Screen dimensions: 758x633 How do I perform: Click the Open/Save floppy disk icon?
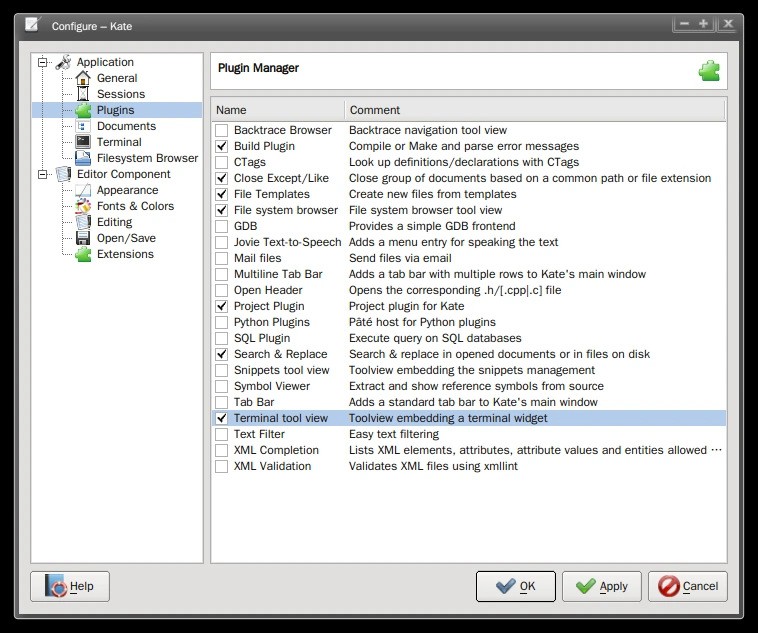pyautogui.click(x=83, y=238)
